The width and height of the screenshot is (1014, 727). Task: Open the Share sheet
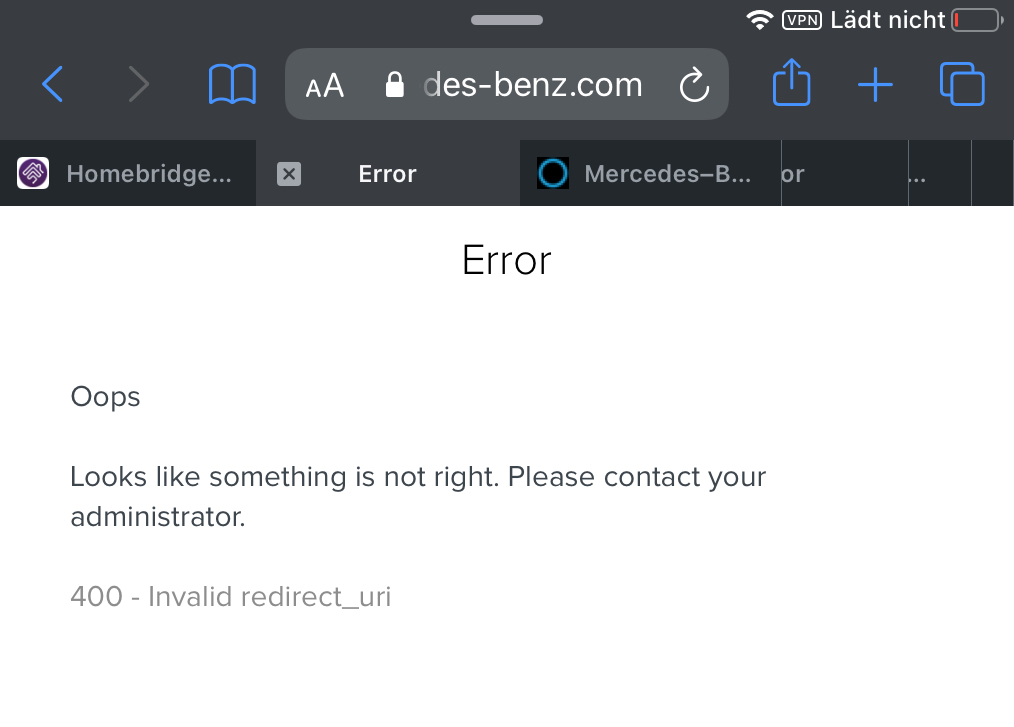click(x=791, y=83)
